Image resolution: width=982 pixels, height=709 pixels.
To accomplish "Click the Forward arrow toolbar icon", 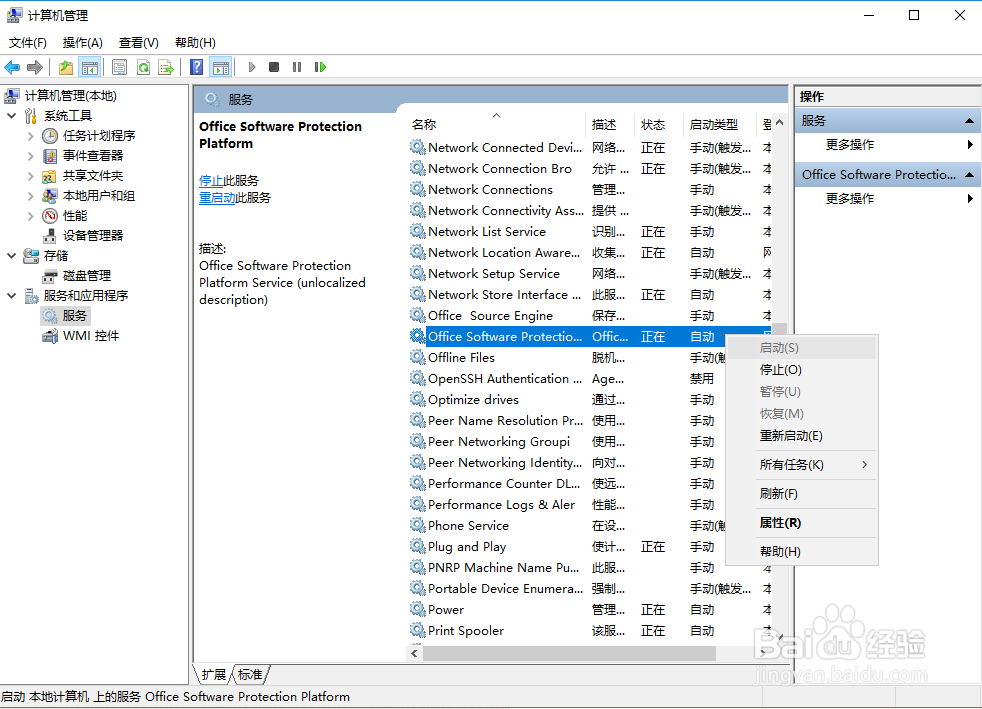I will pos(35,67).
